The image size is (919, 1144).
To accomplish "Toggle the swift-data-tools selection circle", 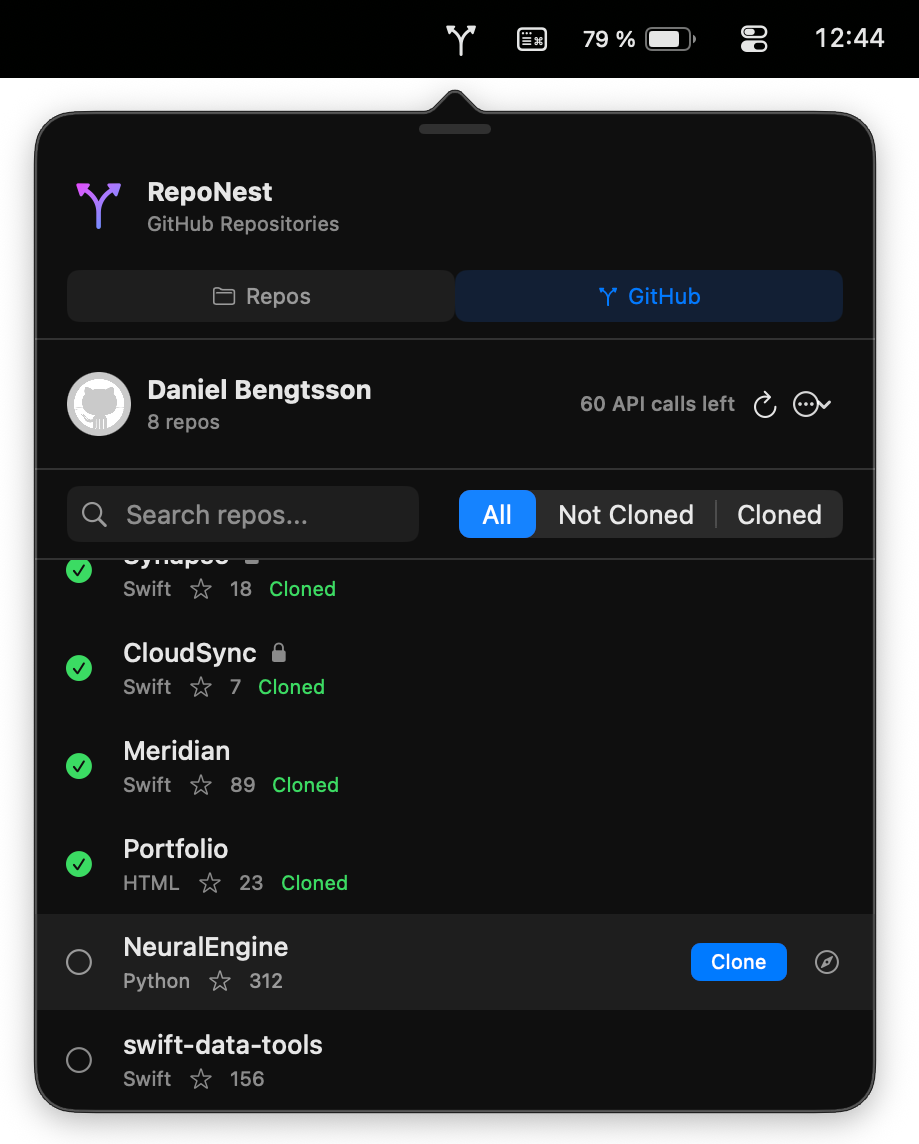I will pyautogui.click(x=79, y=1060).
